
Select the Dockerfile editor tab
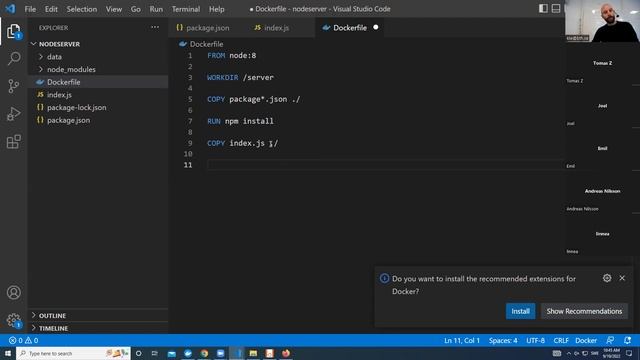coord(349,28)
